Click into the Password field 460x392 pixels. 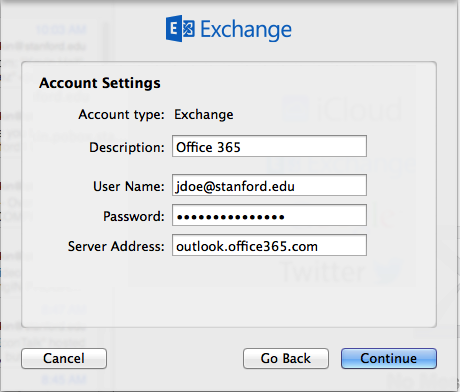[x=269, y=215]
